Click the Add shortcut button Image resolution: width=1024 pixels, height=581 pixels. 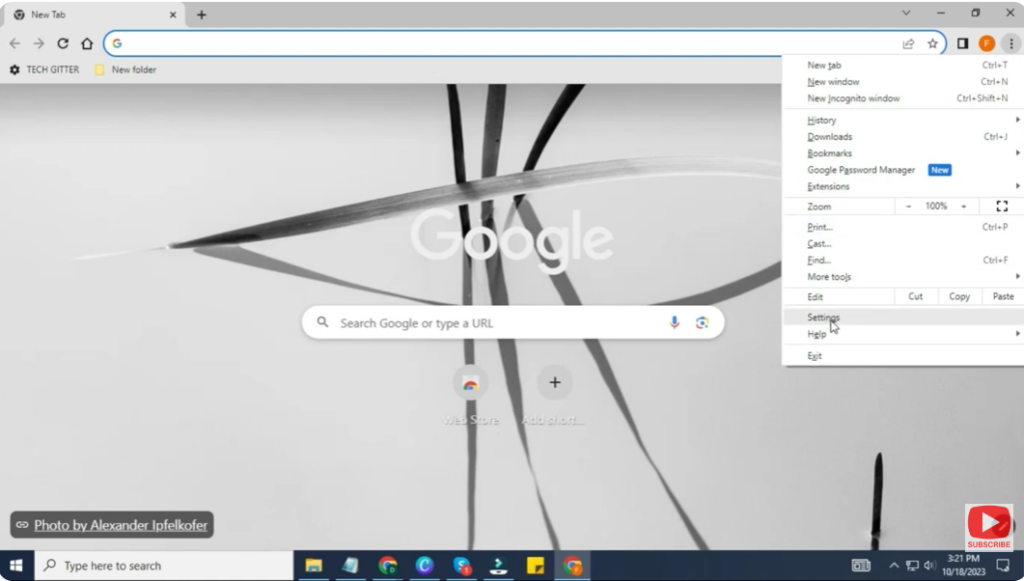point(555,382)
